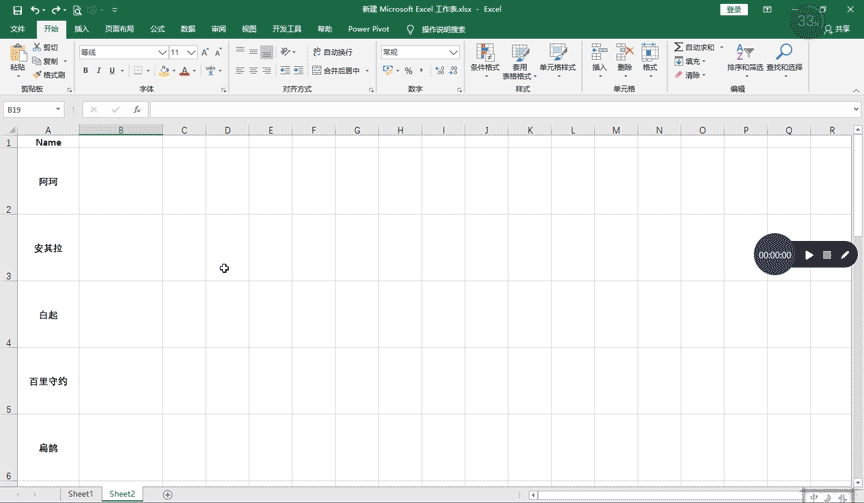The height and width of the screenshot is (503, 864).
Task: Switch to the Formulas (公式) tab
Action: click(x=158, y=29)
